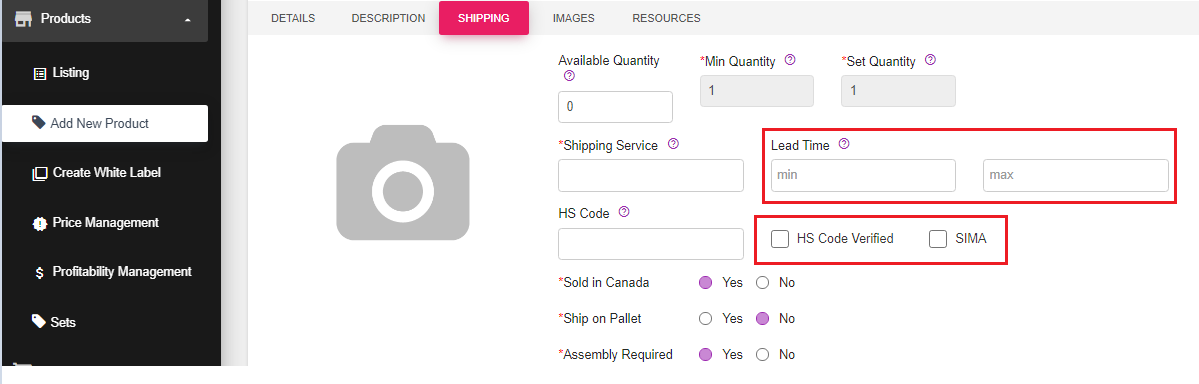Switch to the Details tab

point(293,18)
